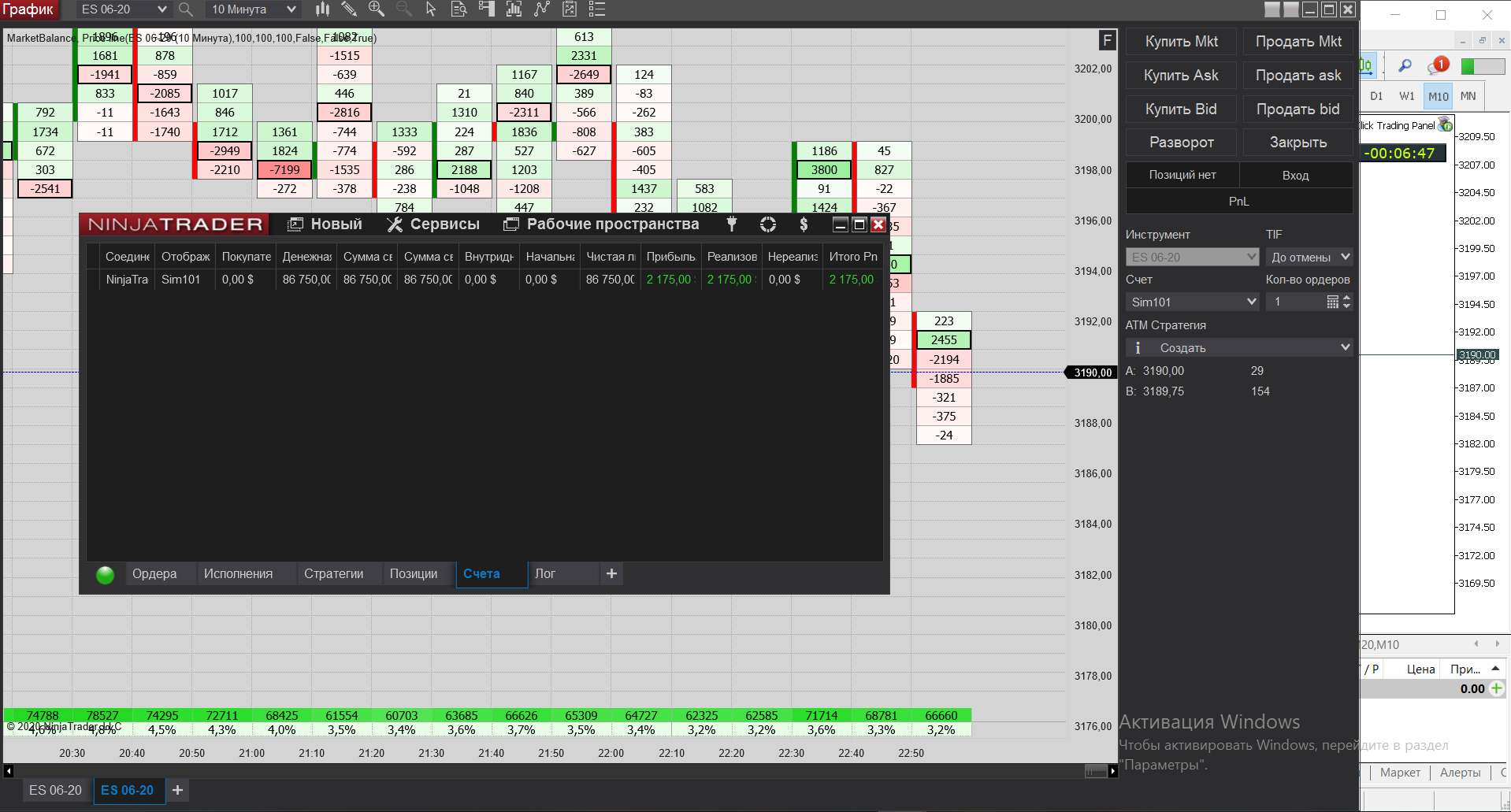Open the TIF До отмены dropdown

[x=1309, y=258]
